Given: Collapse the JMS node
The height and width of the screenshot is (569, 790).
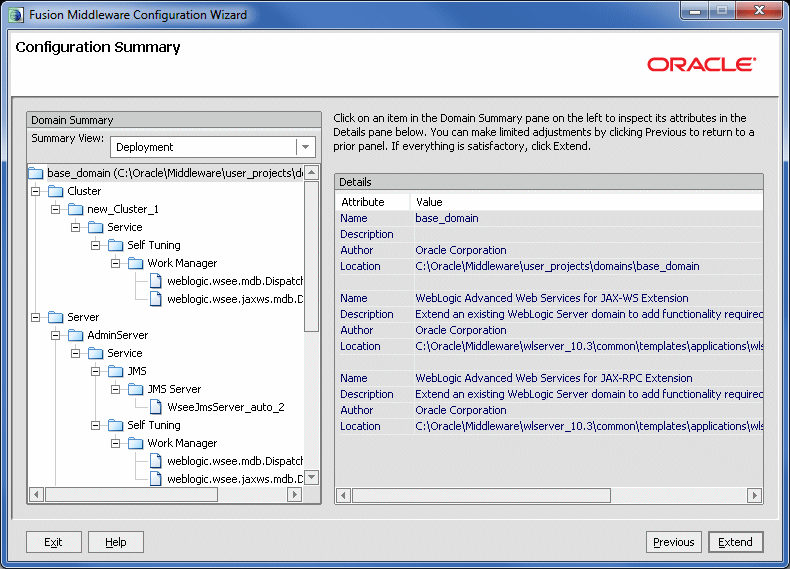Looking at the screenshot, I should [95, 371].
